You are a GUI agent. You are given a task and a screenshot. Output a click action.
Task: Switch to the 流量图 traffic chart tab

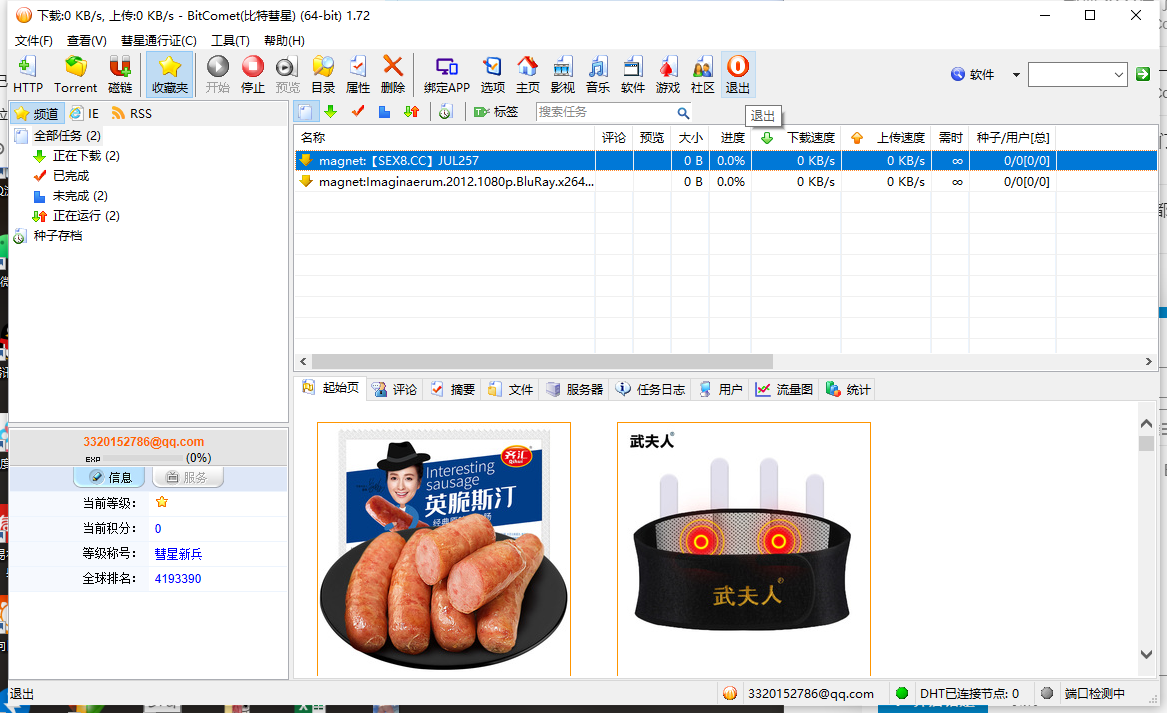tap(784, 389)
